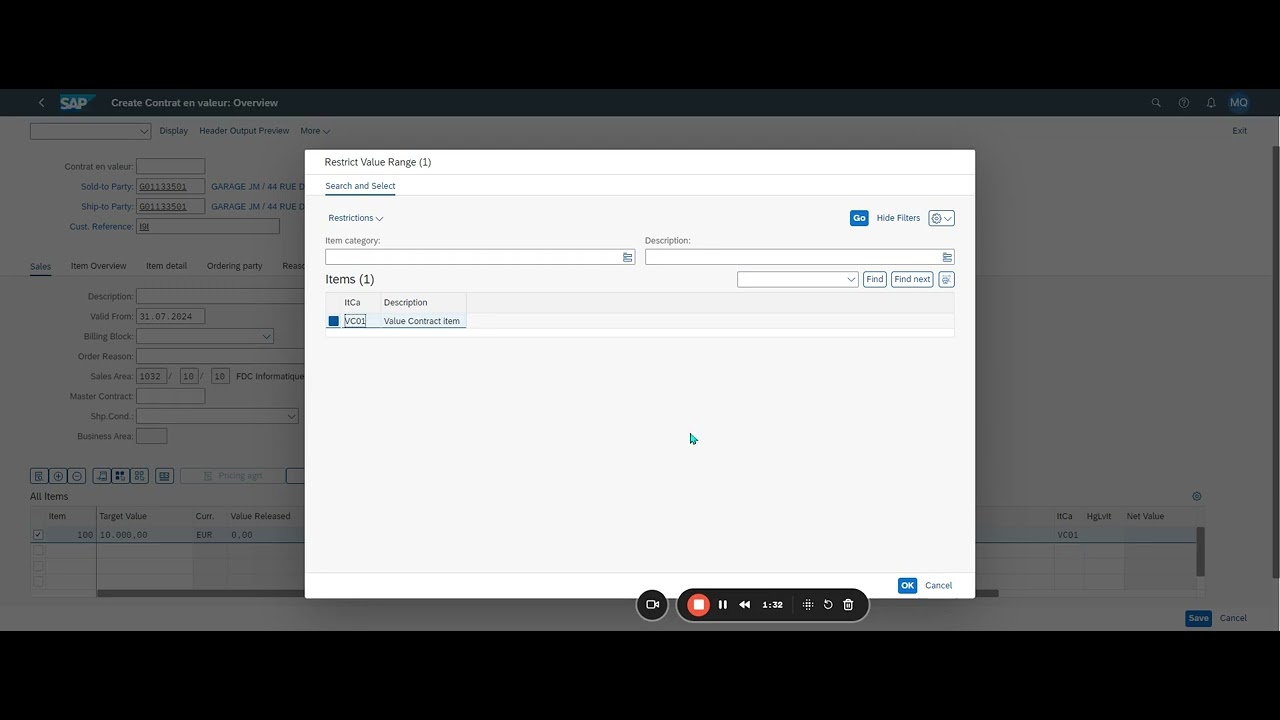Rewind the recording

click(745, 604)
